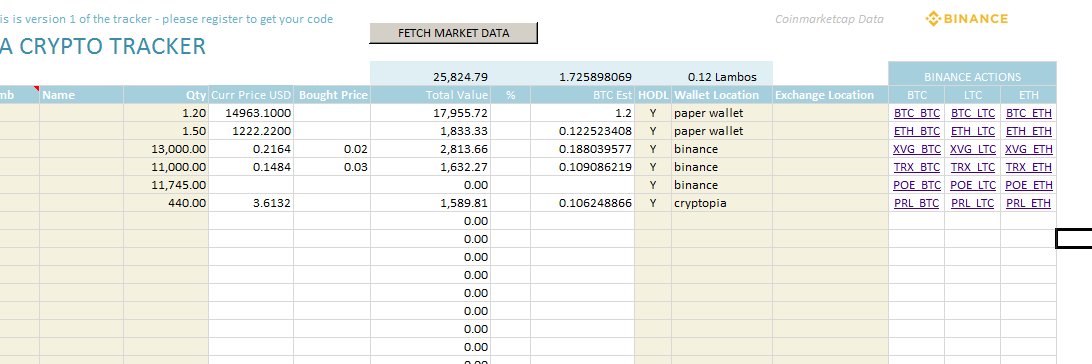
Task: Open the TRX_LTC Binance link
Action: pos(973,167)
